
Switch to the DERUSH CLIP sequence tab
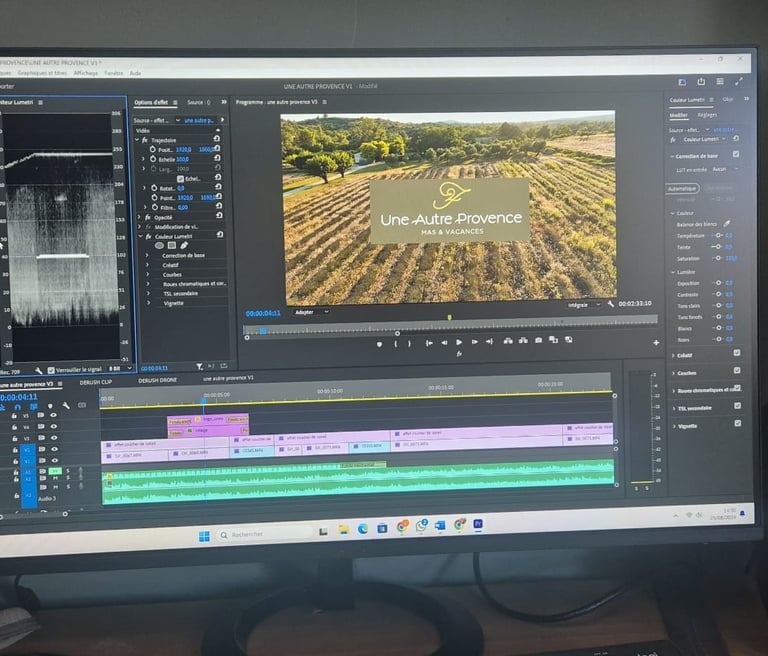96,382
